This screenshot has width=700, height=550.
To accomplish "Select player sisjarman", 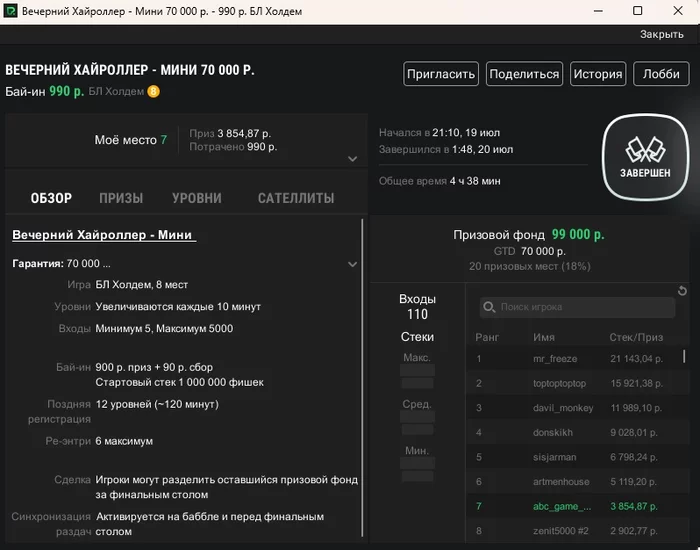I will point(554,457).
